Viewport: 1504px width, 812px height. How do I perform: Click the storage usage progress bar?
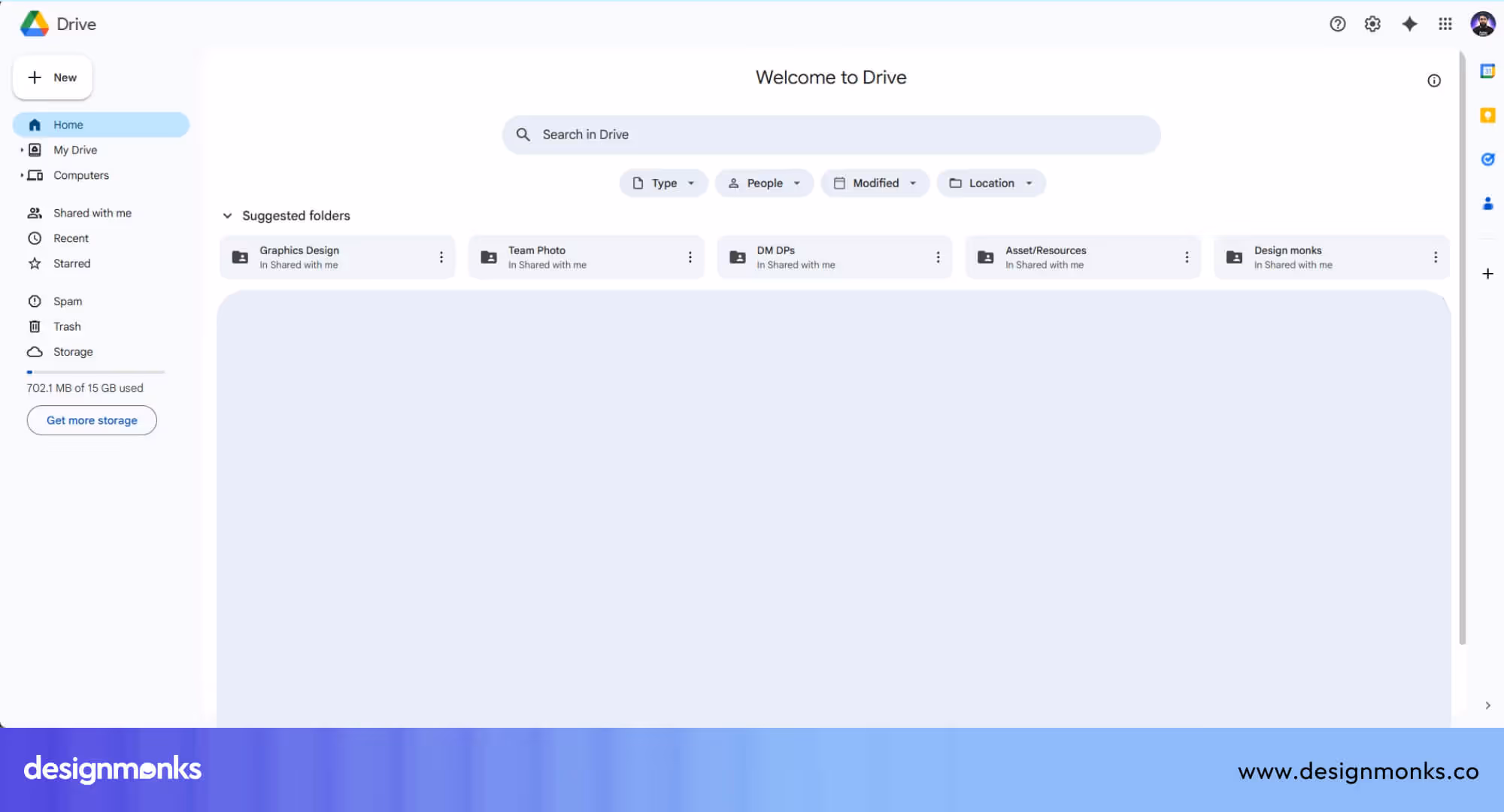(96, 371)
